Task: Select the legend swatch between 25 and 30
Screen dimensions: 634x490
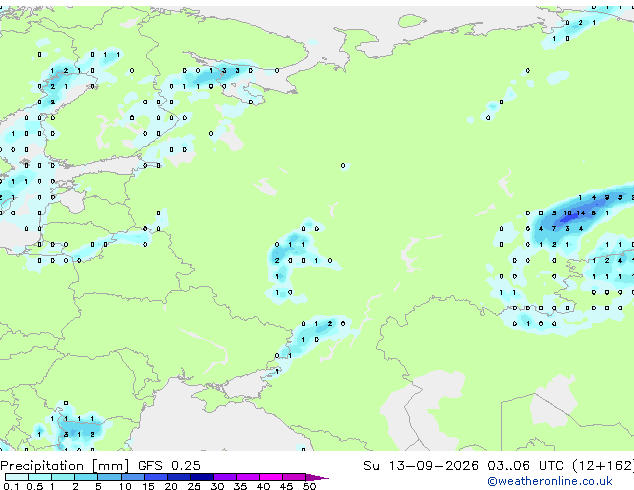Action: coord(202,477)
